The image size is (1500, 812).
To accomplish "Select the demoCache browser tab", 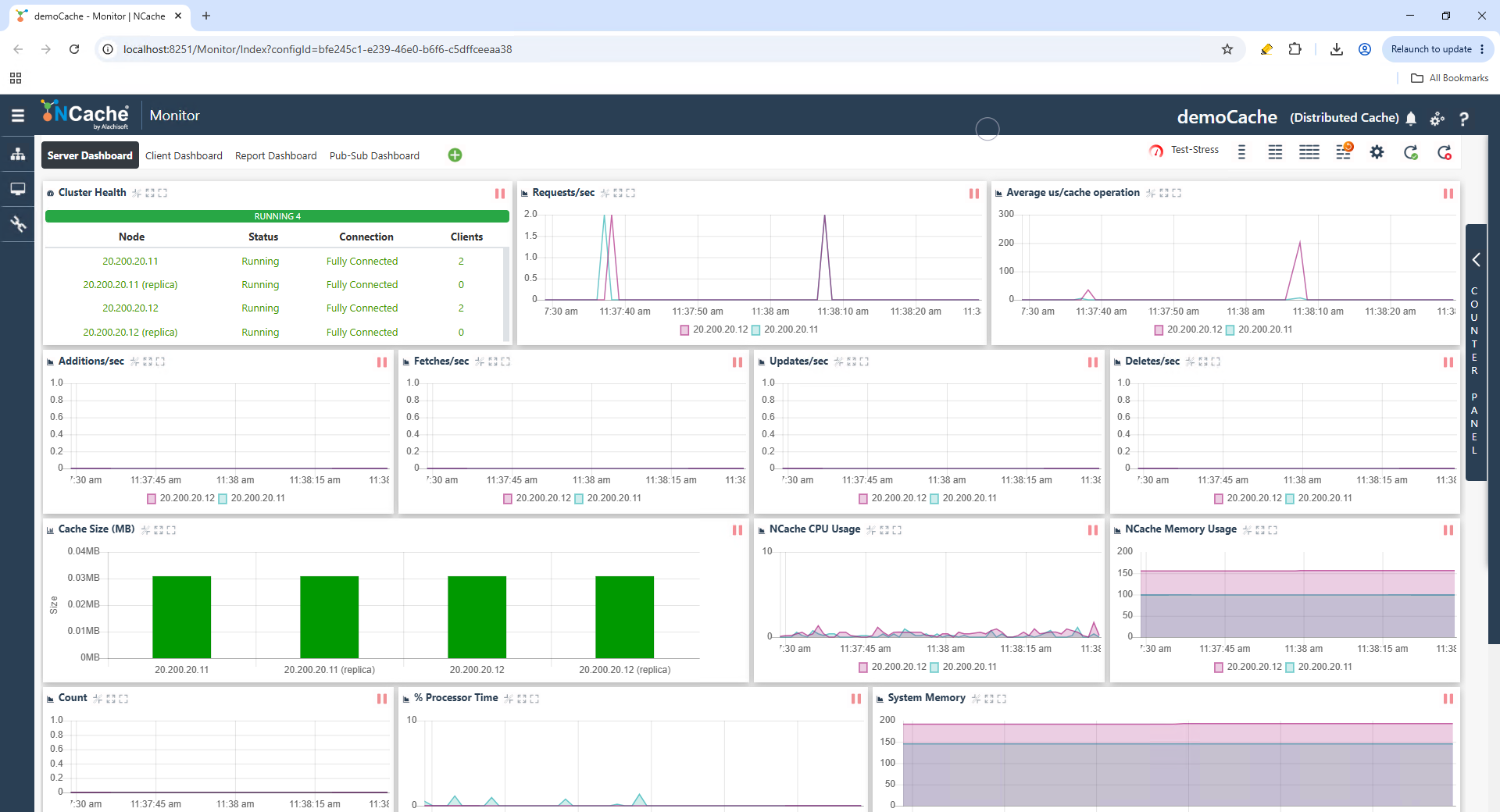I will pos(100,16).
